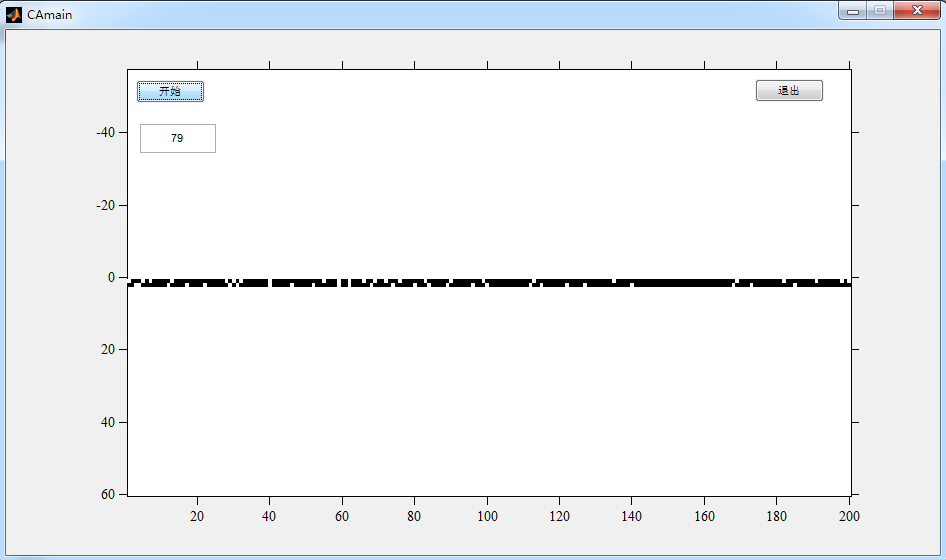Minimize the CAmain window

coord(852,10)
